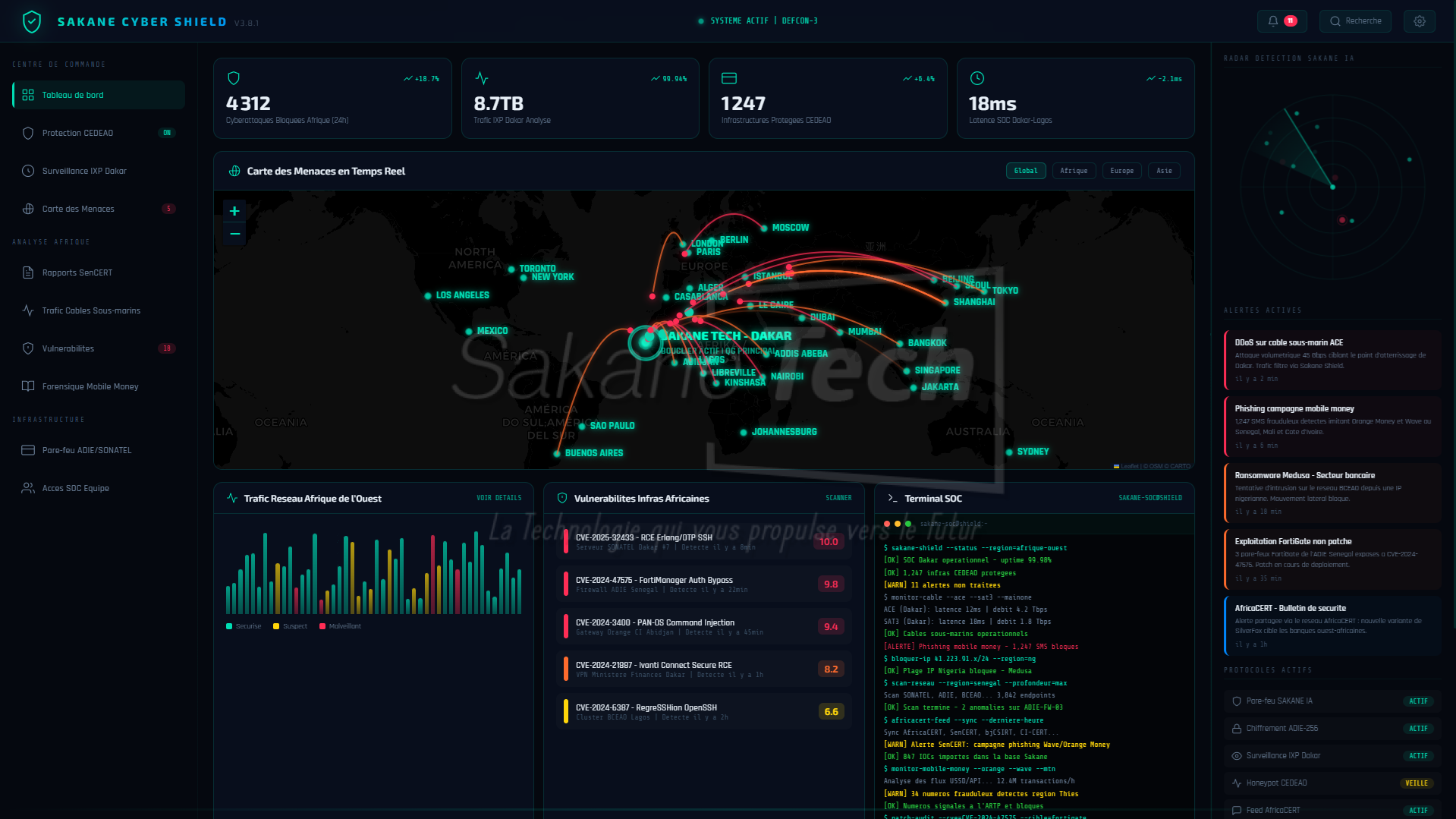Click the card icon on 1247 infrastructures card
The image size is (1456, 819).
click(x=729, y=78)
